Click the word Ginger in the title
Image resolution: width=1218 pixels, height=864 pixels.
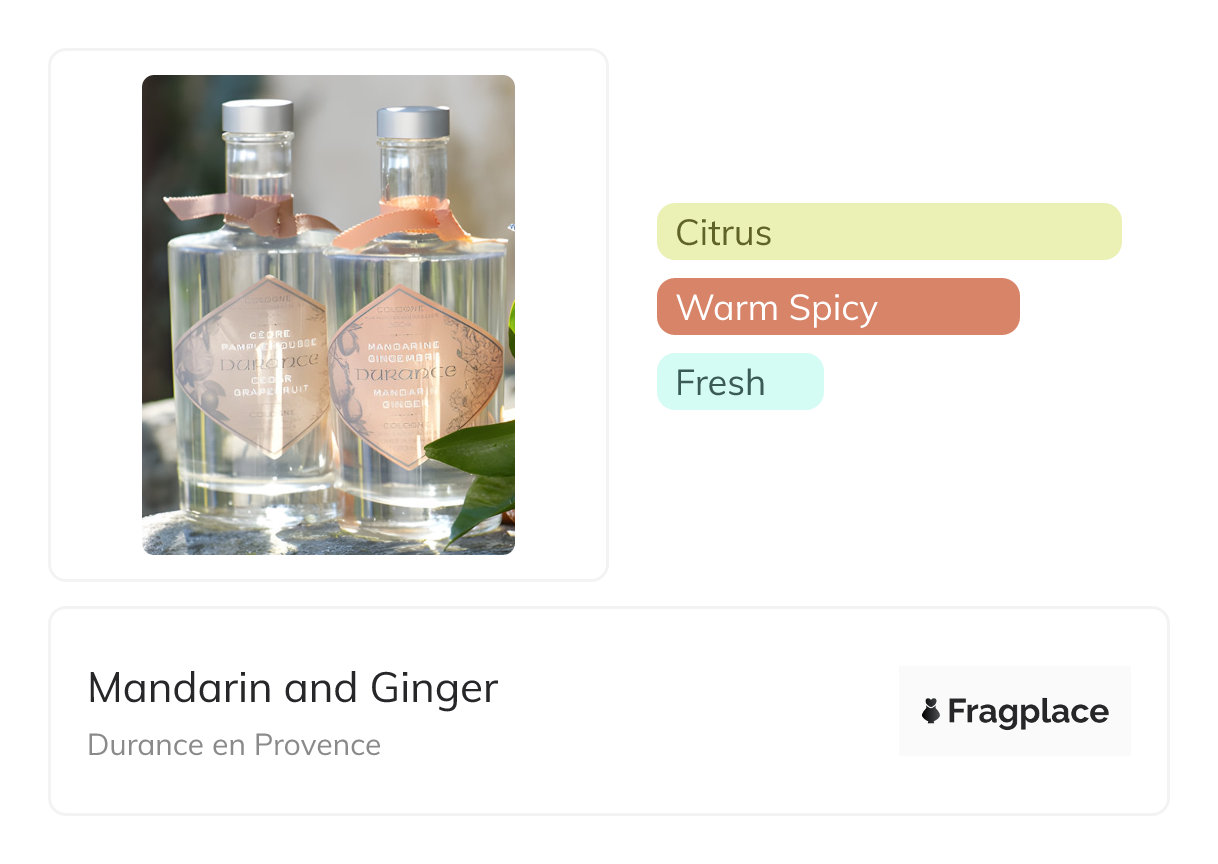pyautogui.click(x=433, y=688)
